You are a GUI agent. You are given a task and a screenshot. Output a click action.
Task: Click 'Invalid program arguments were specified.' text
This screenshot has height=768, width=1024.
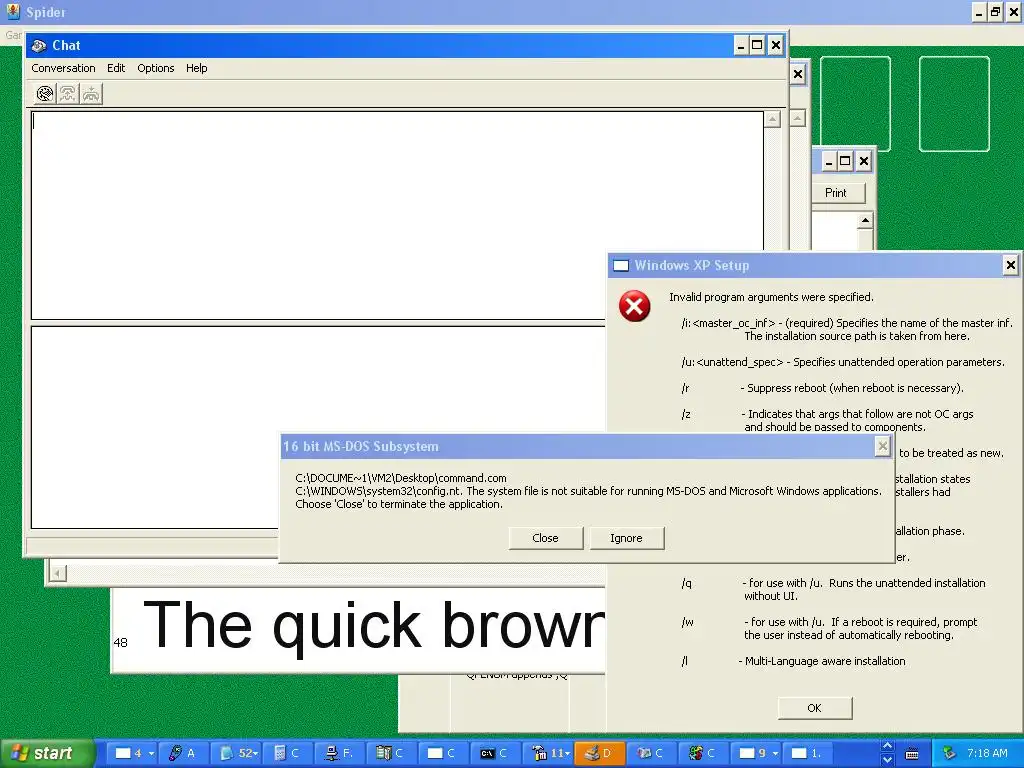pyautogui.click(x=771, y=297)
